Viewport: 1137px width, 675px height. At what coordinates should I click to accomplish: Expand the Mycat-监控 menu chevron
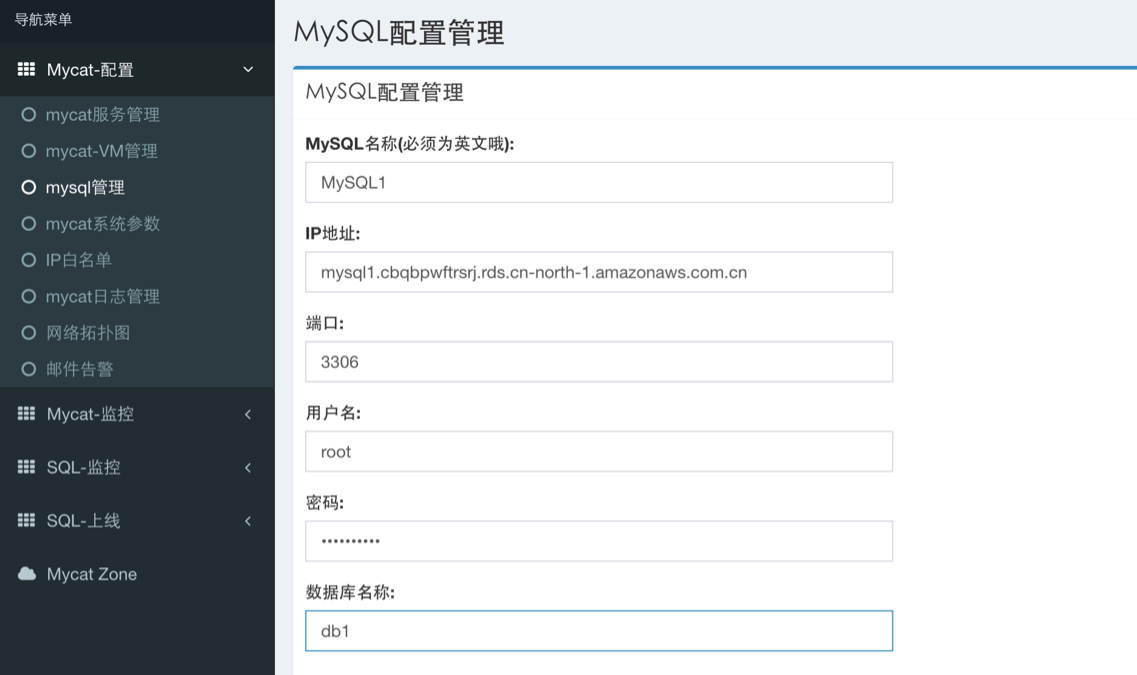pyautogui.click(x=248, y=414)
